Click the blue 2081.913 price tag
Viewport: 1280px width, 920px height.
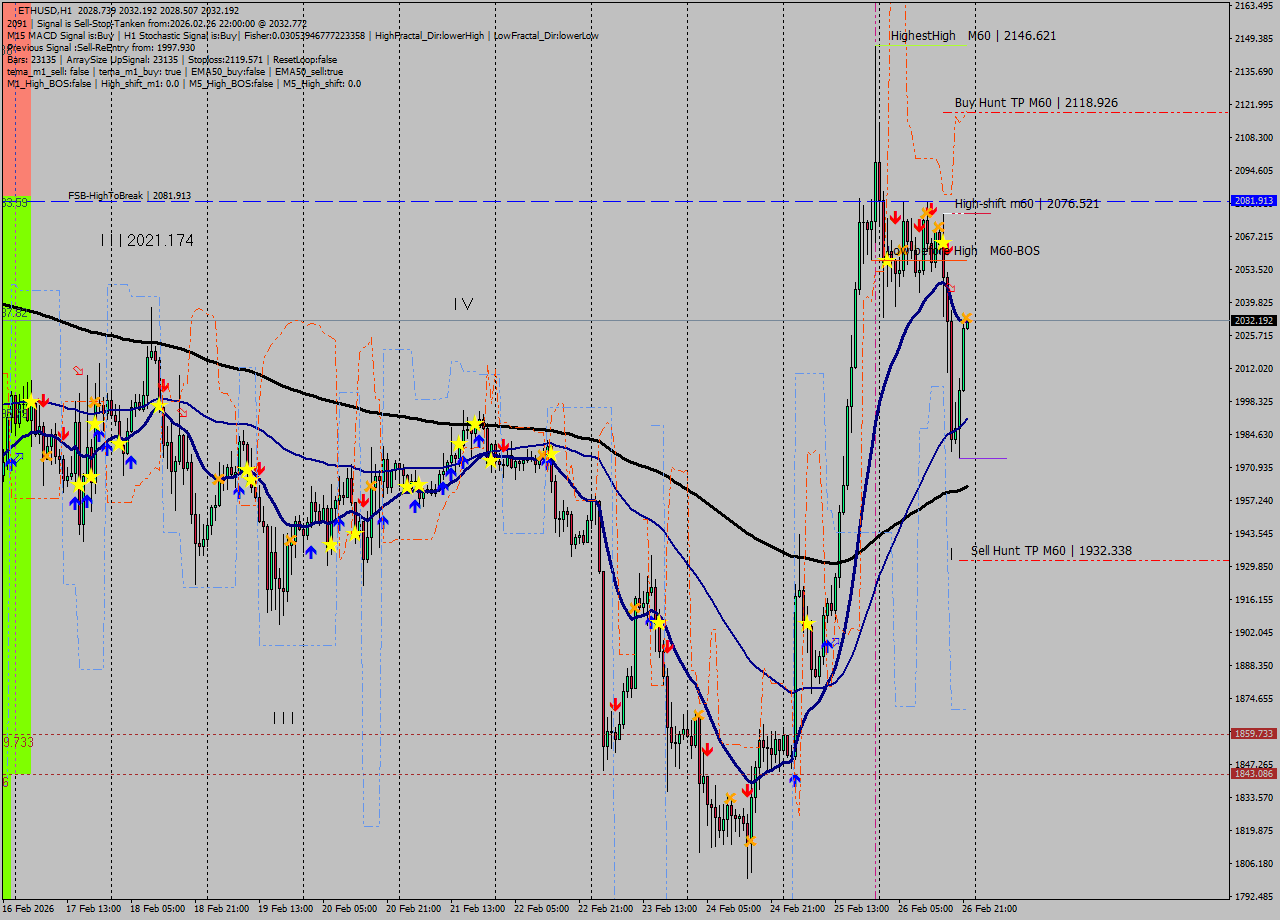[x=1254, y=201]
